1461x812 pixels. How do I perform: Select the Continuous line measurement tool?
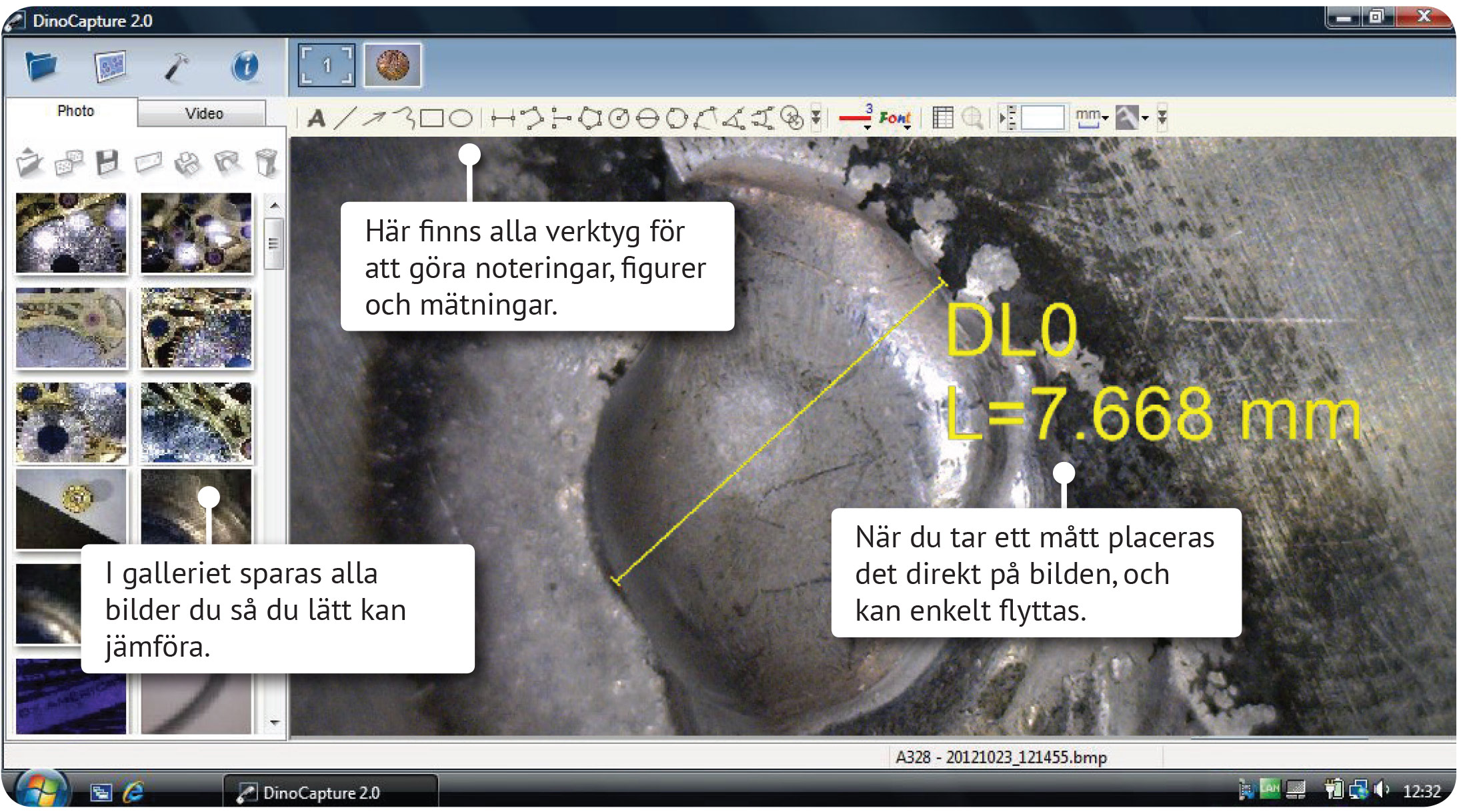click(532, 118)
